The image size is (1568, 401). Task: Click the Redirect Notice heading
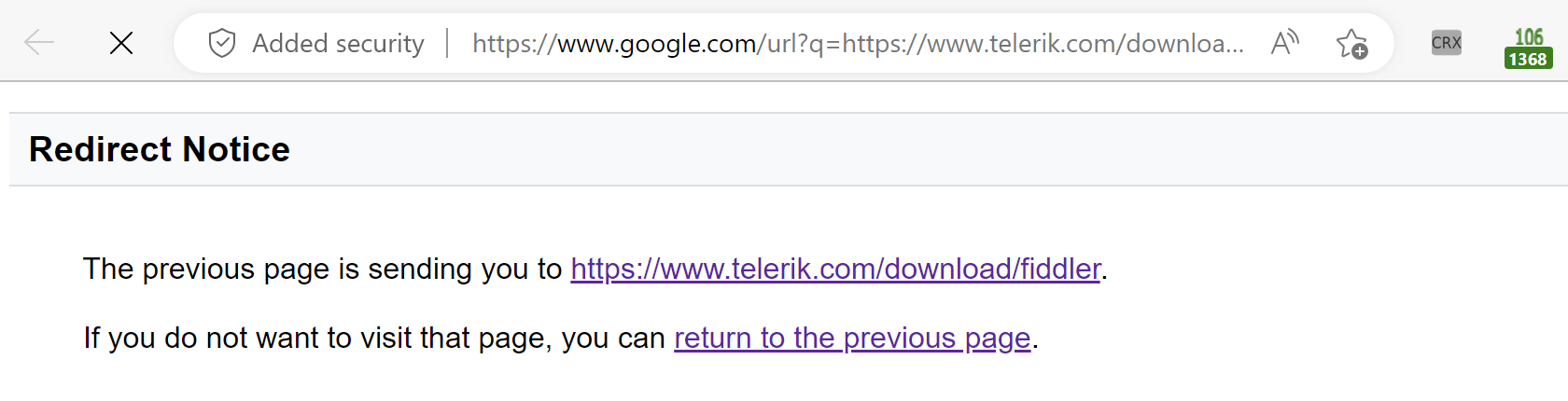(x=160, y=150)
